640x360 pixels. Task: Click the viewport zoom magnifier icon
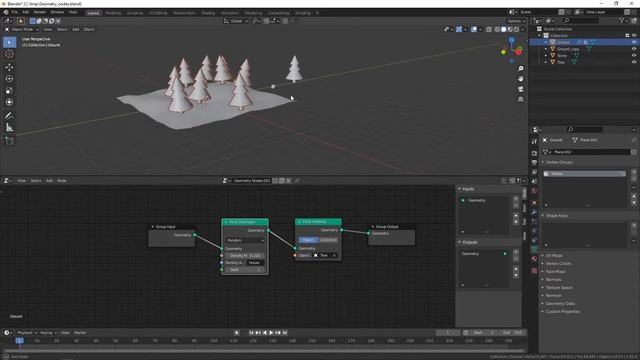pyautogui.click(x=520, y=69)
